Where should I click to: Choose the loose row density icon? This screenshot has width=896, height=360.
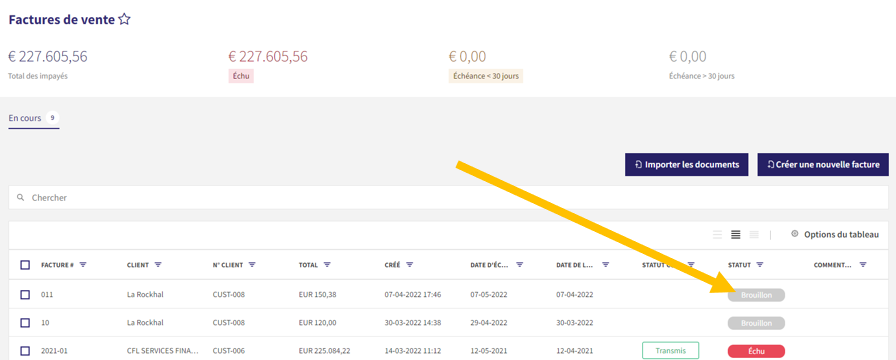pos(717,234)
